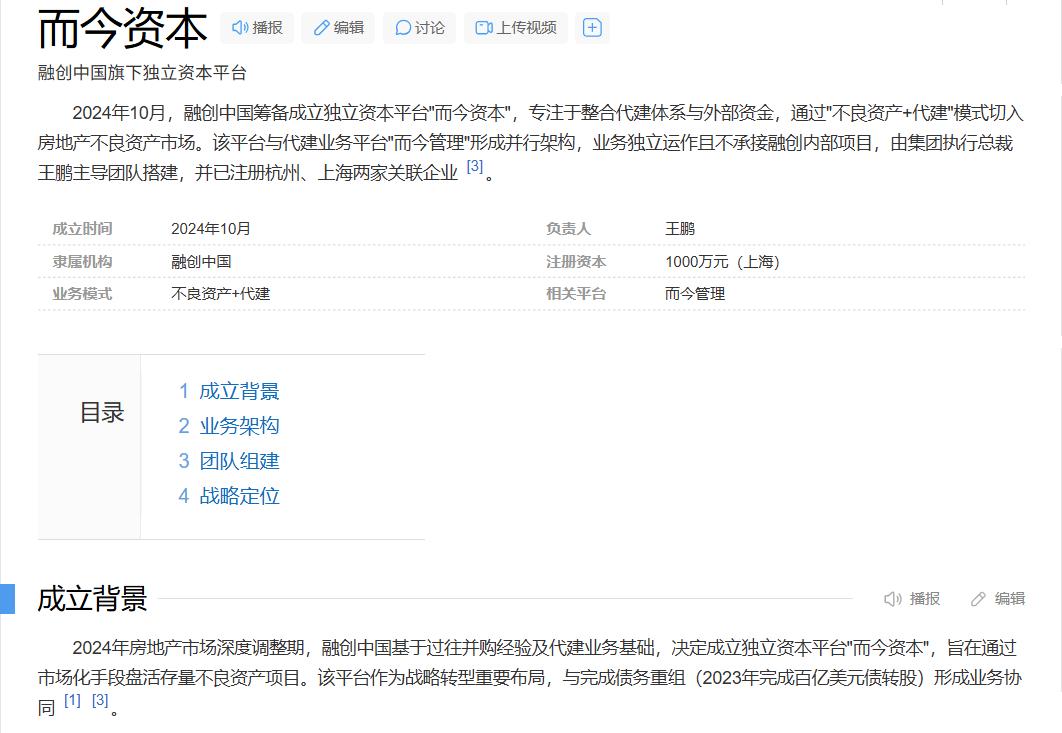Jump to 1 成立背景 in contents
The height and width of the screenshot is (733, 1062).
point(229,391)
